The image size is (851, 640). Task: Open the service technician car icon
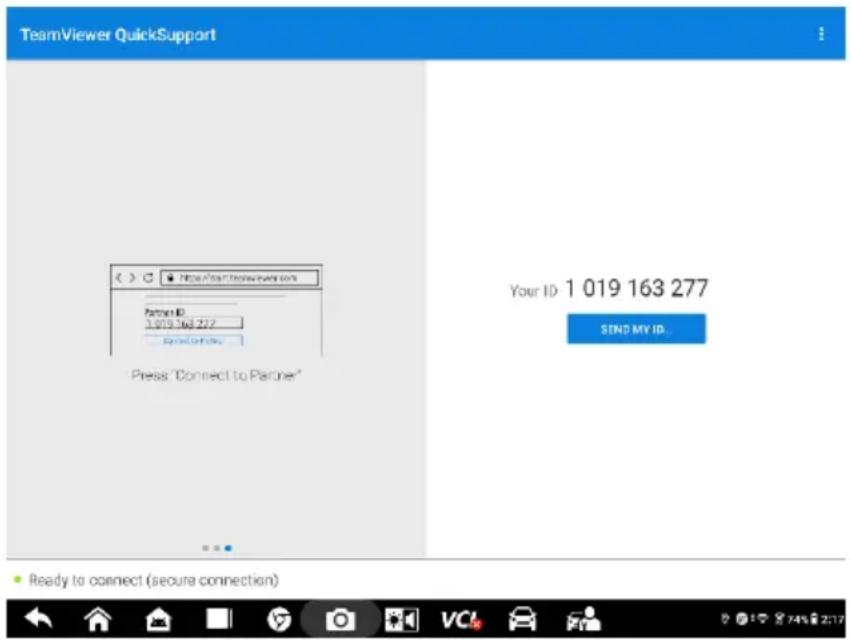(583, 619)
